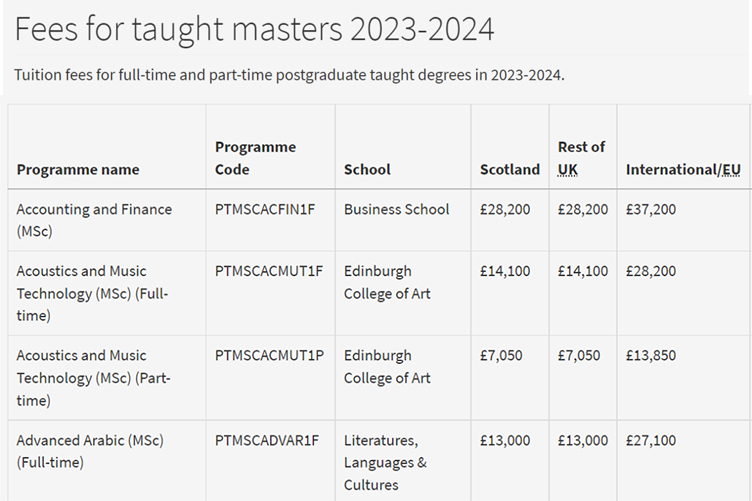Select 'Acoustics and Music Technology (MSc) (Part-time)' row name

coord(94,378)
